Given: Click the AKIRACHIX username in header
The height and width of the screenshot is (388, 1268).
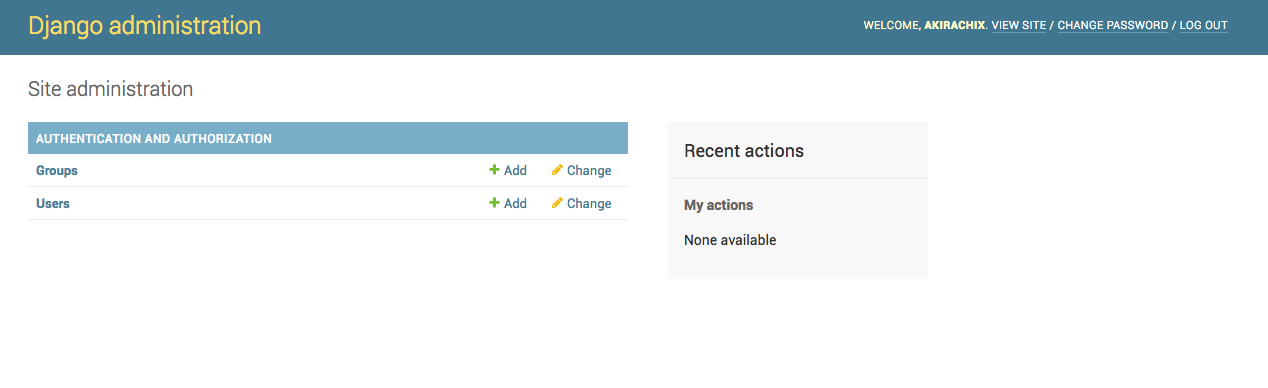Looking at the screenshot, I should click(955, 26).
